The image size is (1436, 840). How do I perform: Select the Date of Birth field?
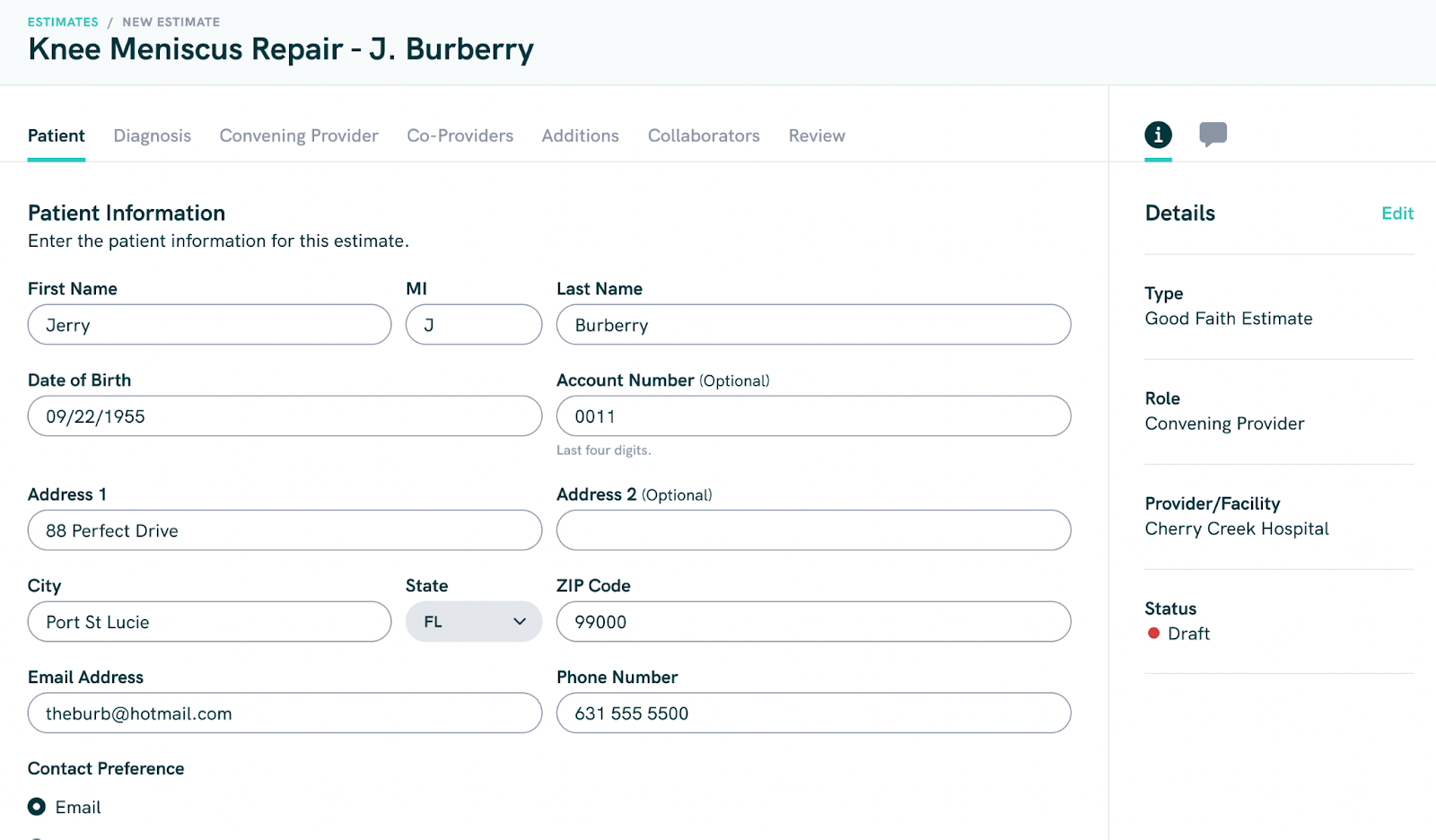pyautogui.click(x=285, y=416)
